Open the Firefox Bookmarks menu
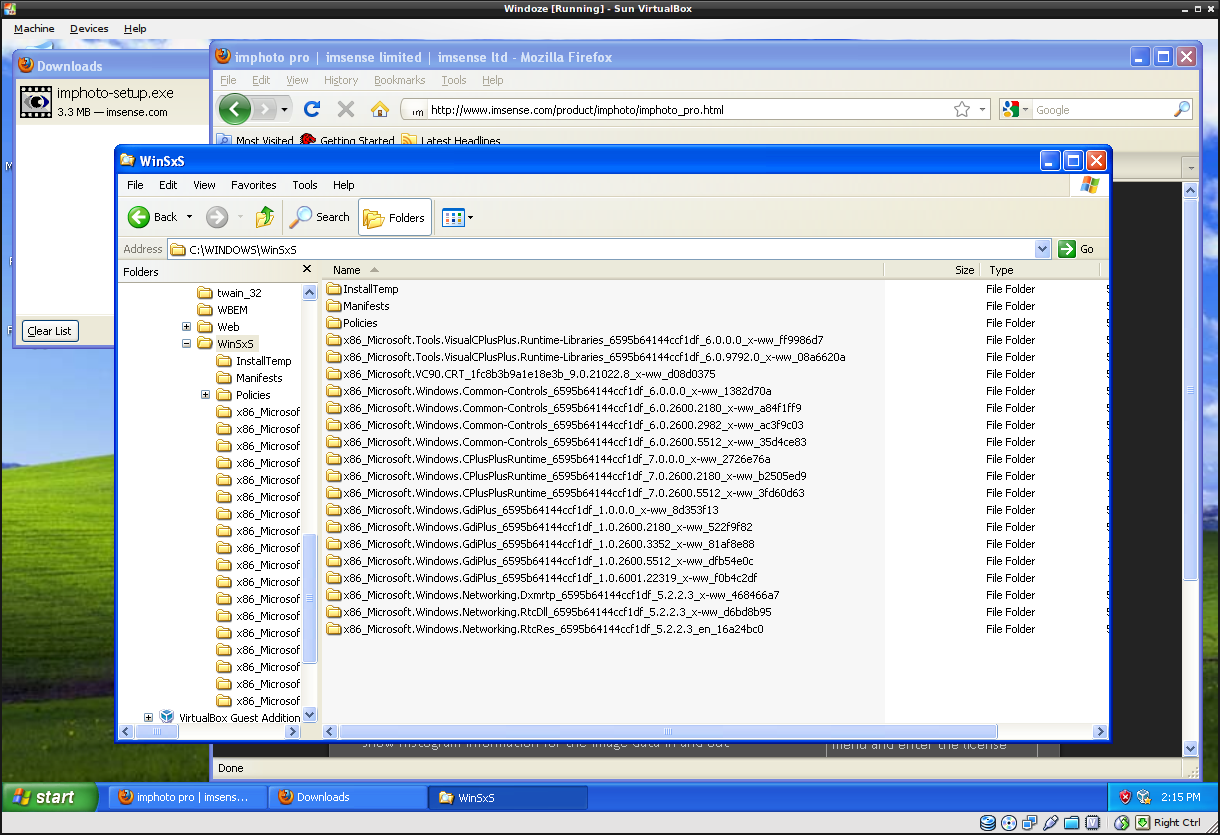The height and width of the screenshot is (835, 1220). click(x=399, y=80)
